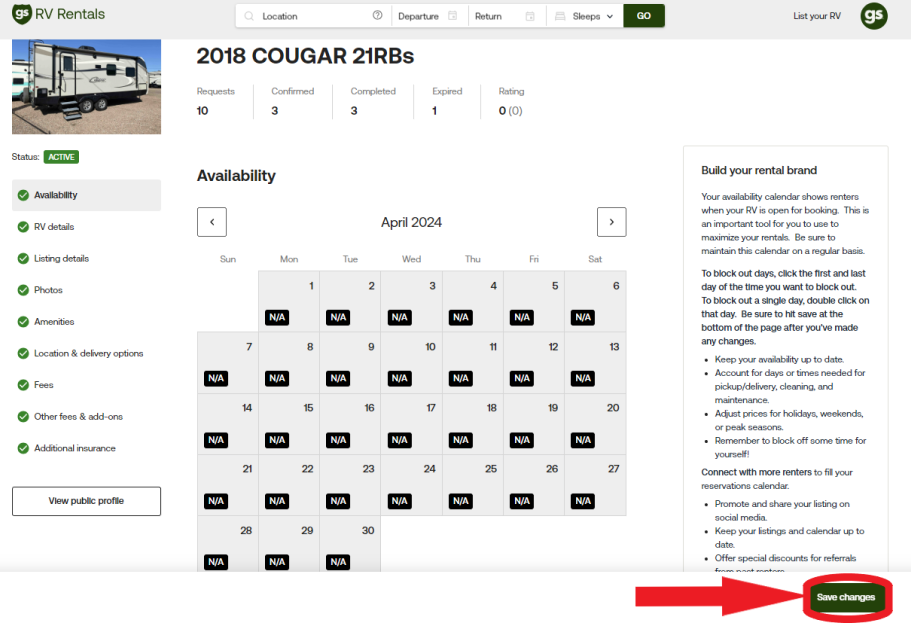The image size is (911, 623).
Task: Click the locate-me target icon in Location field
Action: [377, 16]
